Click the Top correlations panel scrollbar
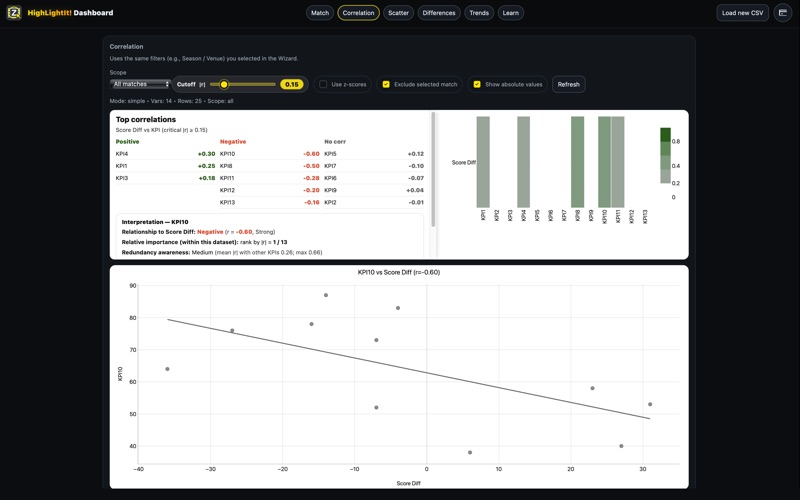The image size is (800, 500). click(x=433, y=169)
